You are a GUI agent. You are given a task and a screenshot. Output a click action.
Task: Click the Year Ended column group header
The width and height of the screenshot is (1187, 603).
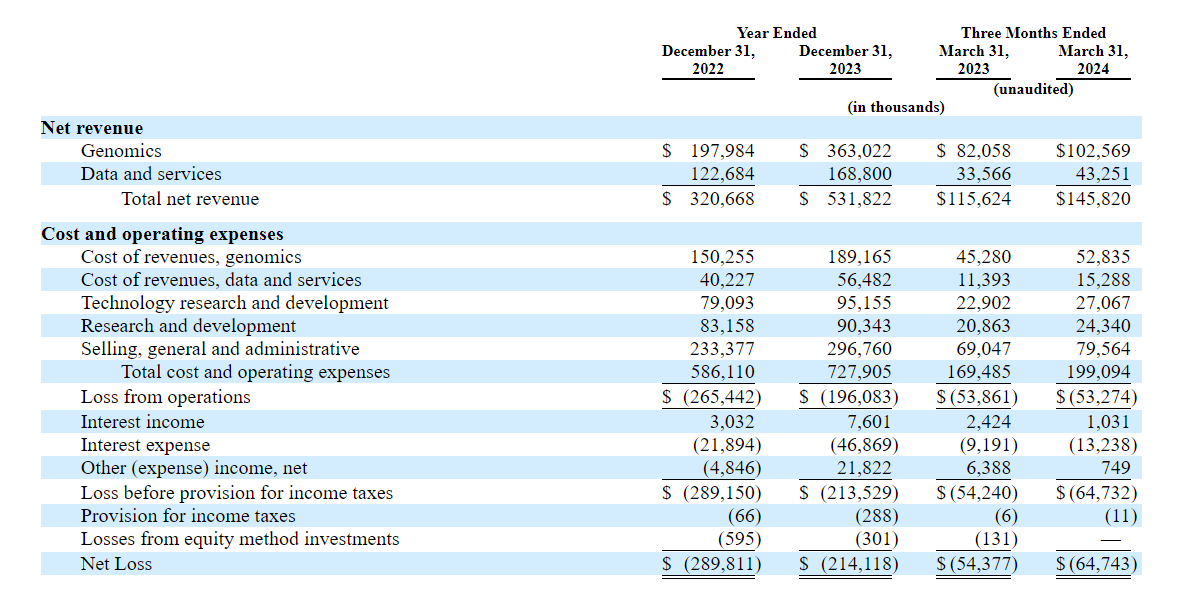[x=776, y=33]
